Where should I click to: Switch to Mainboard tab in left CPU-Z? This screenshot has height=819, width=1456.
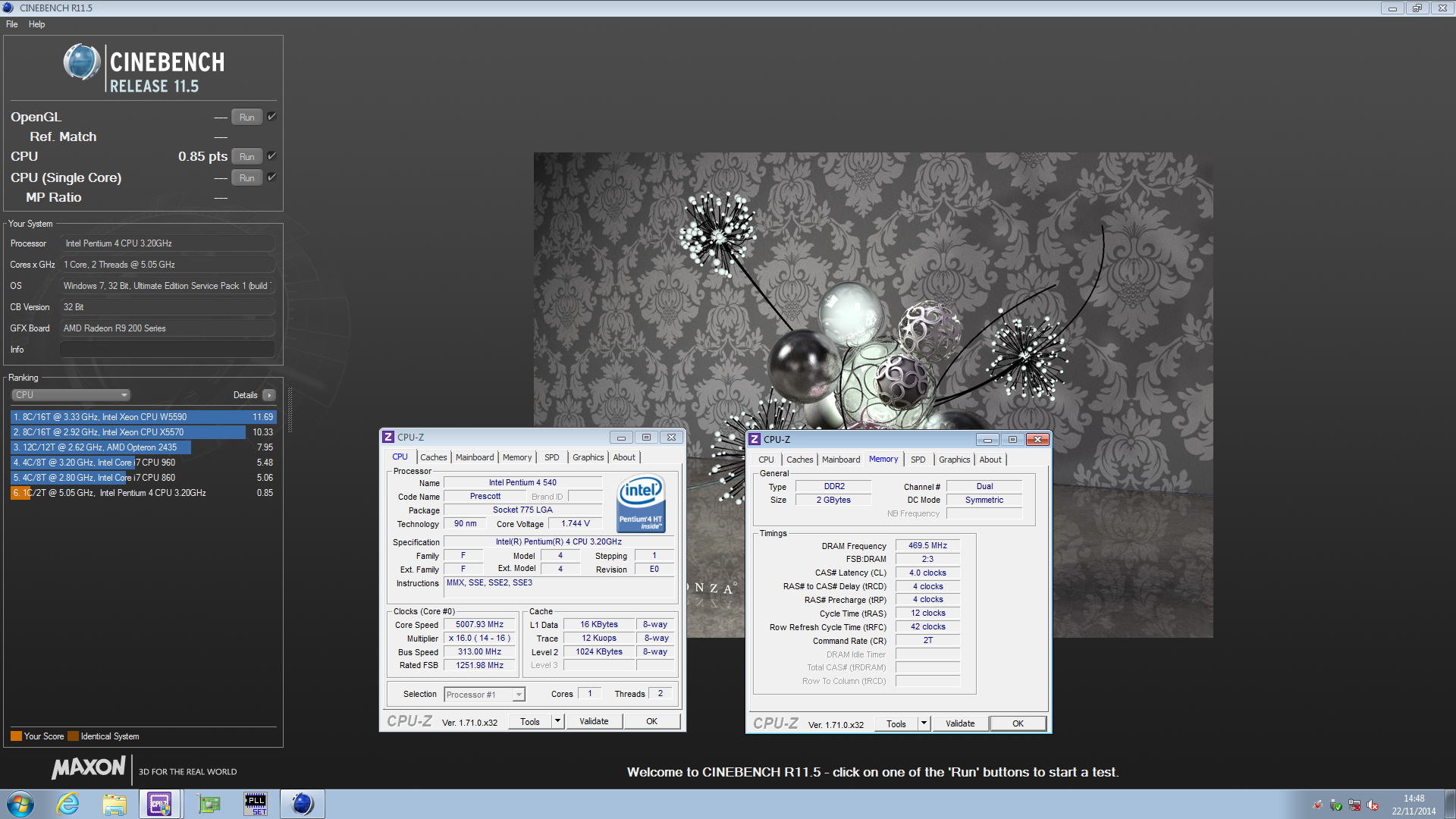475,457
